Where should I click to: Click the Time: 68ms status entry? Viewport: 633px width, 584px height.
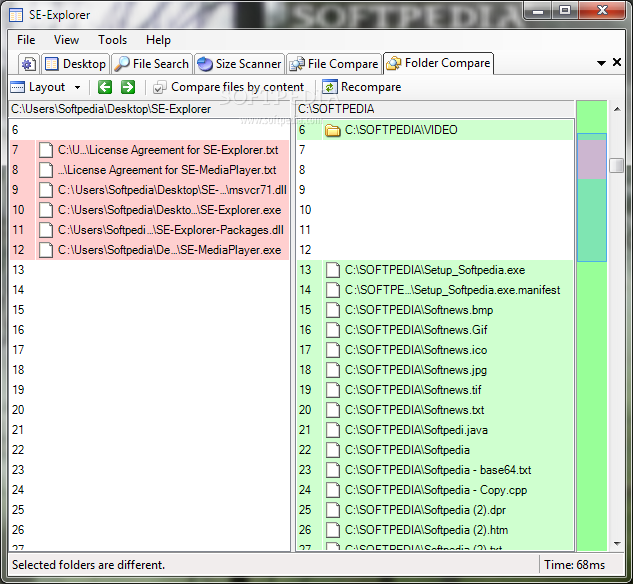click(x=574, y=565)
